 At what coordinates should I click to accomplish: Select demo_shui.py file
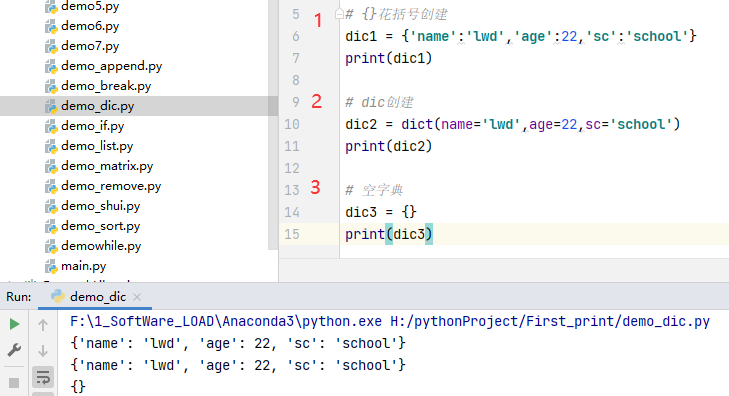(100, 206)
